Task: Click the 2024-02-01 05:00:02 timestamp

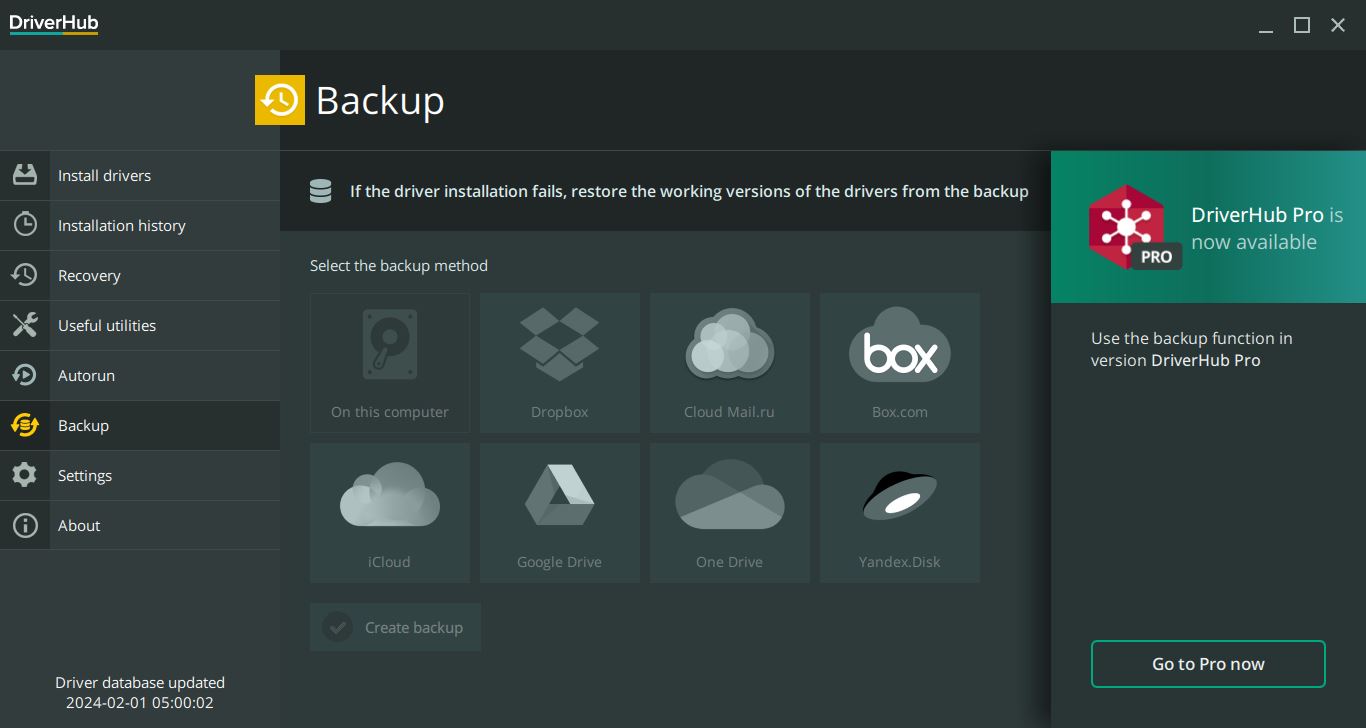Action: click(140, 703)
